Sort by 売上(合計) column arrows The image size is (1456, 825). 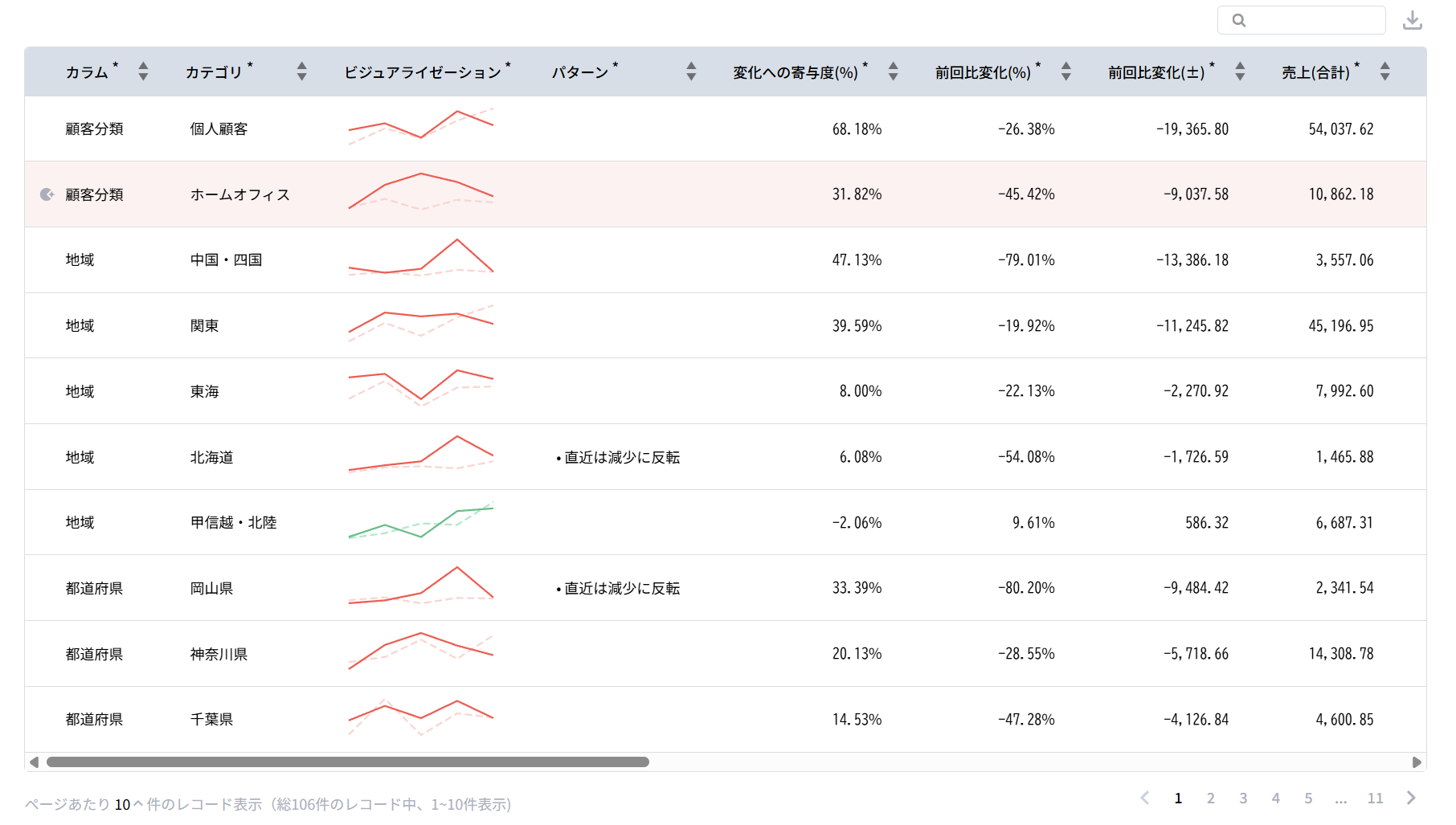coord(1384,71)
